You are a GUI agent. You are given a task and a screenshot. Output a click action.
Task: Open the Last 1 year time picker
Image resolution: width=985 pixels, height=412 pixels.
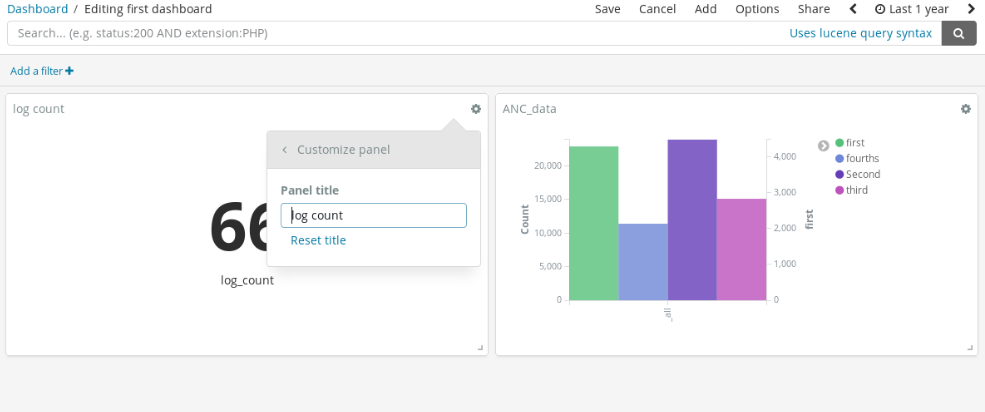tap(911, 9)
